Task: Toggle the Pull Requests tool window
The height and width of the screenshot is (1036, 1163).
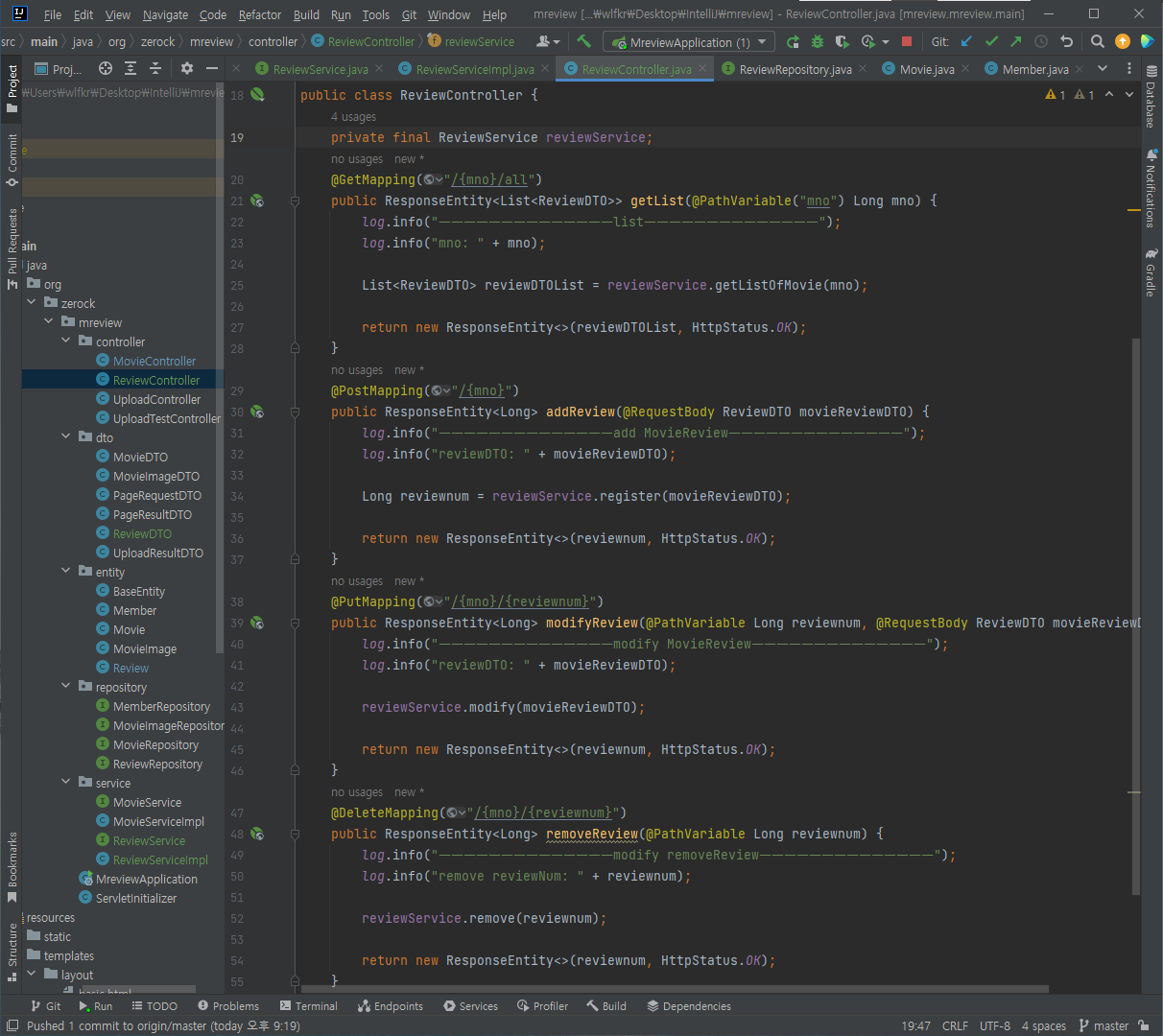Action: pyautogui.click(x=12, y=247)
